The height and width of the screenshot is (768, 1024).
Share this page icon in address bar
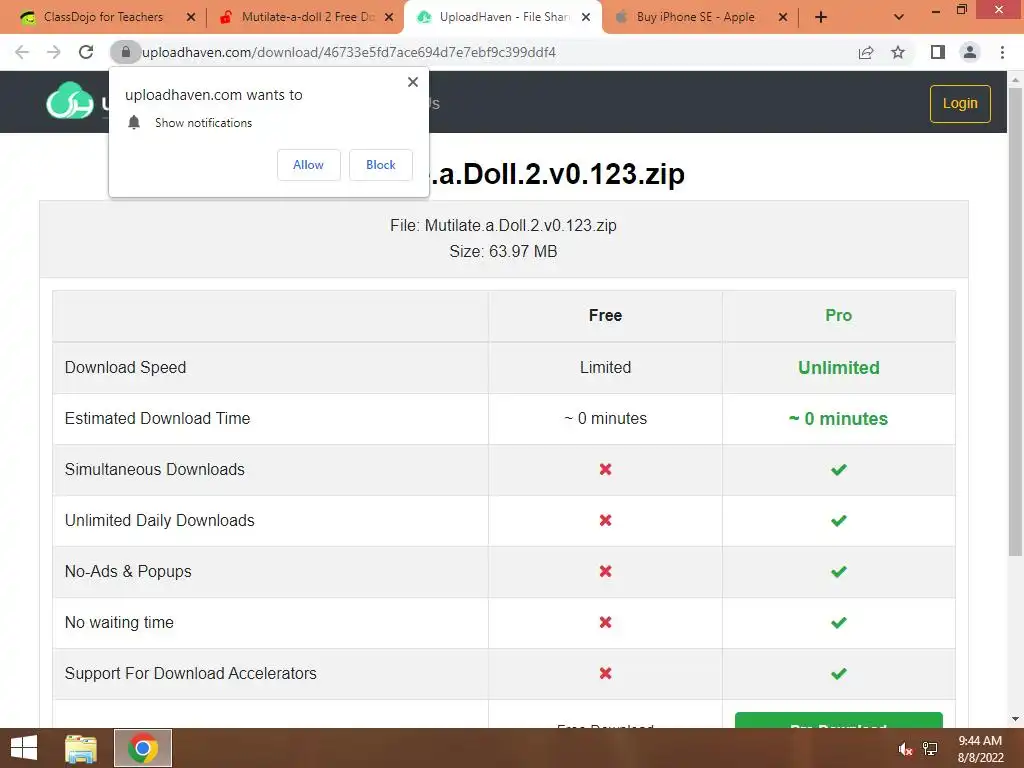866,52
